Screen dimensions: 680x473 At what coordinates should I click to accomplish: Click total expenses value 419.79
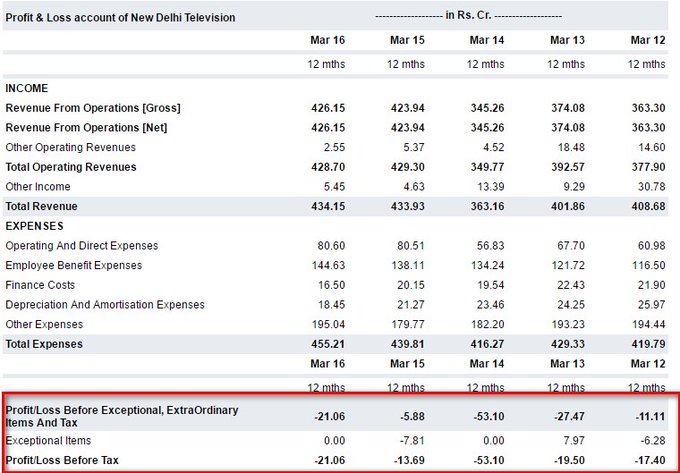click(x=648, y=344)
